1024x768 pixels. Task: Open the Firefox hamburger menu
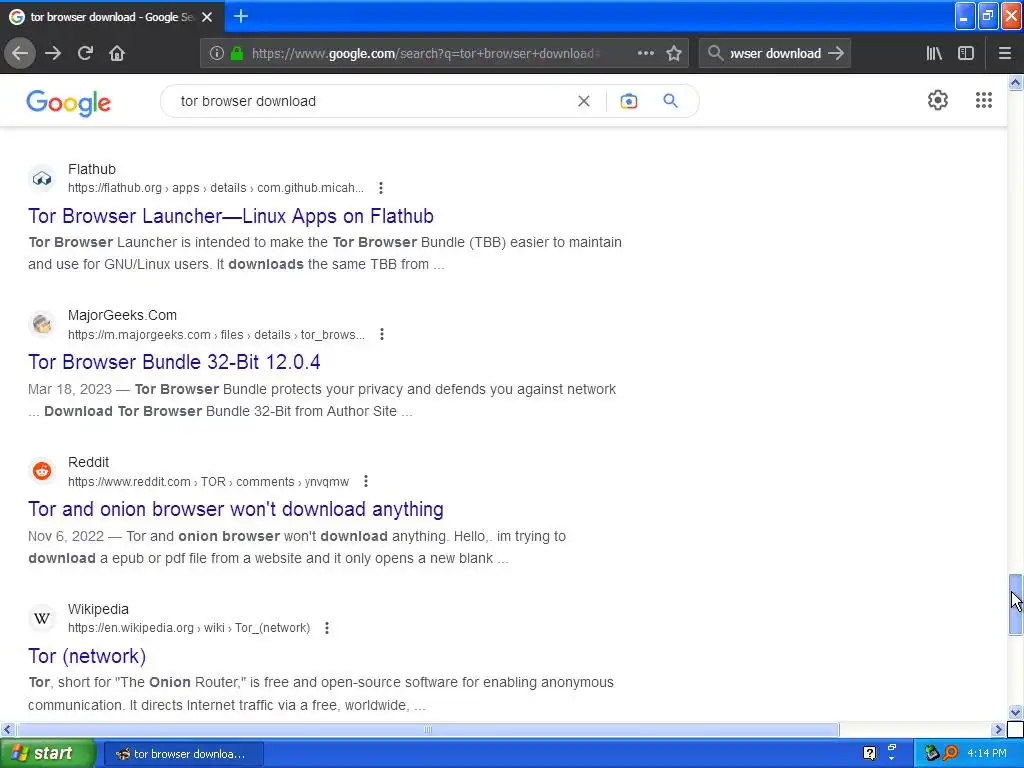pyautogui.click(x=1005, y=54)
